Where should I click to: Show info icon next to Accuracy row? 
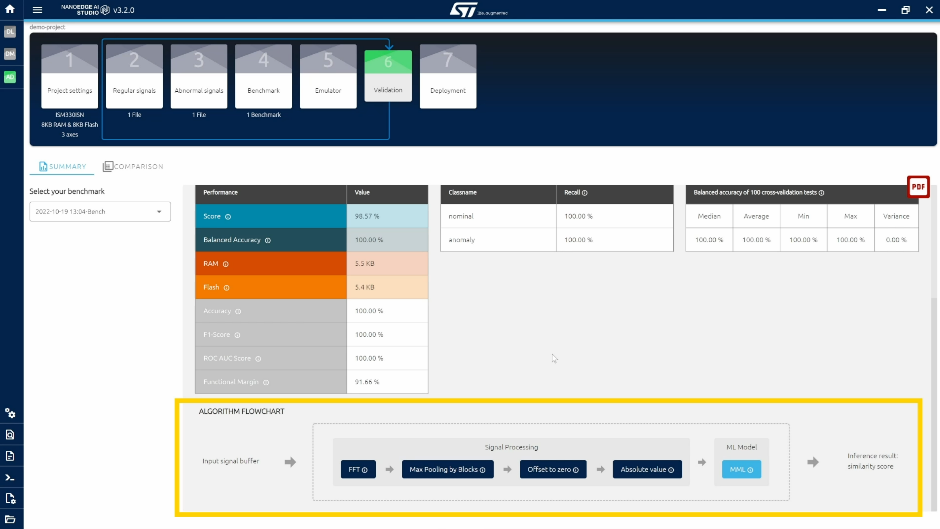pyautogui.click(x=238, y=311)
